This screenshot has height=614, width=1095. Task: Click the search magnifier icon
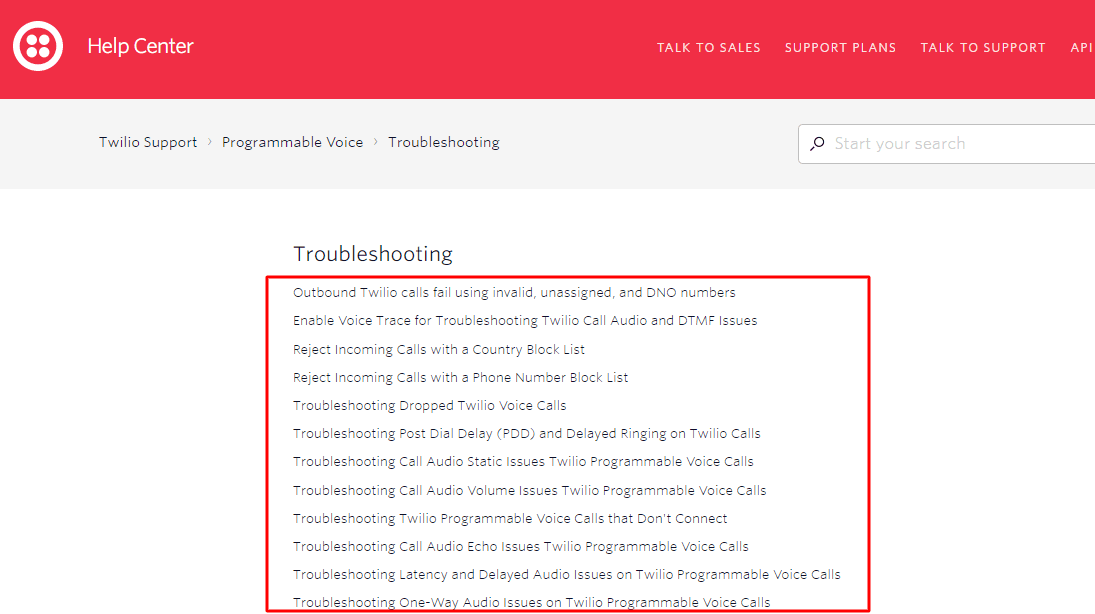pos(817,144)
